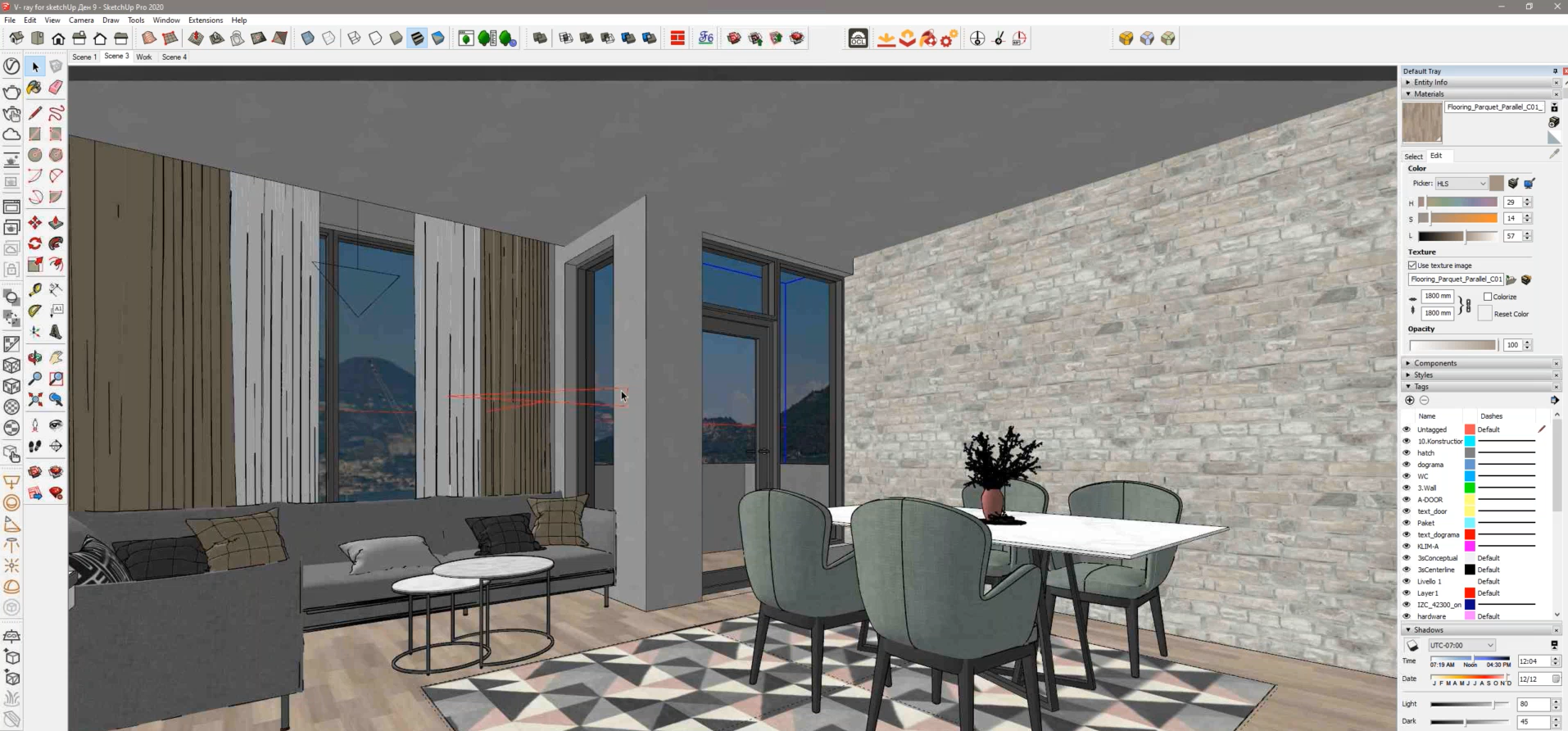Open the color Picker HLS dropdown

coord(1461,184)
